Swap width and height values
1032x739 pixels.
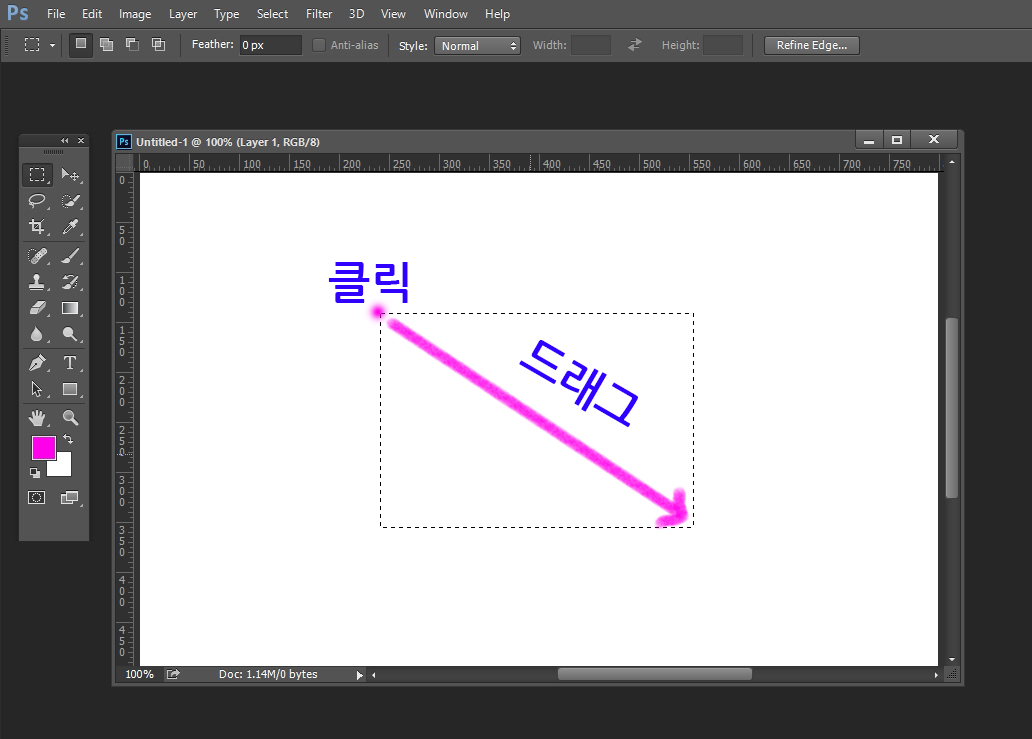click(634, 45)
